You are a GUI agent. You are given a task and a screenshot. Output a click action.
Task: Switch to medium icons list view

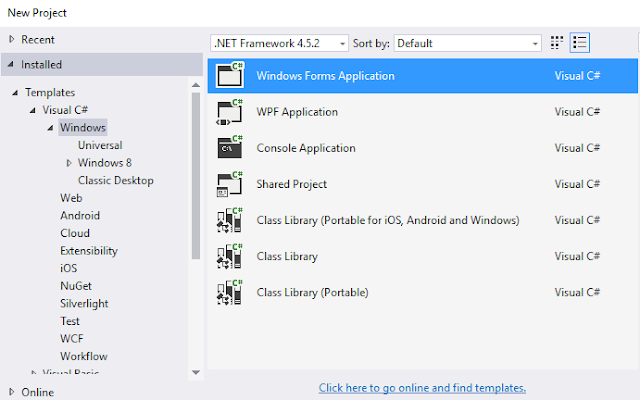(580, 43)
